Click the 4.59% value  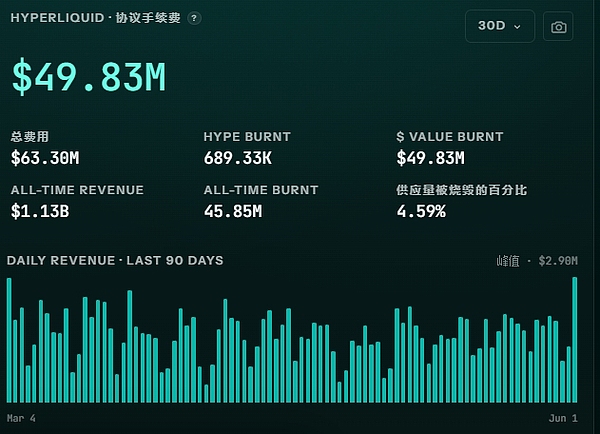pyautogui.click(x=421, y=211)
